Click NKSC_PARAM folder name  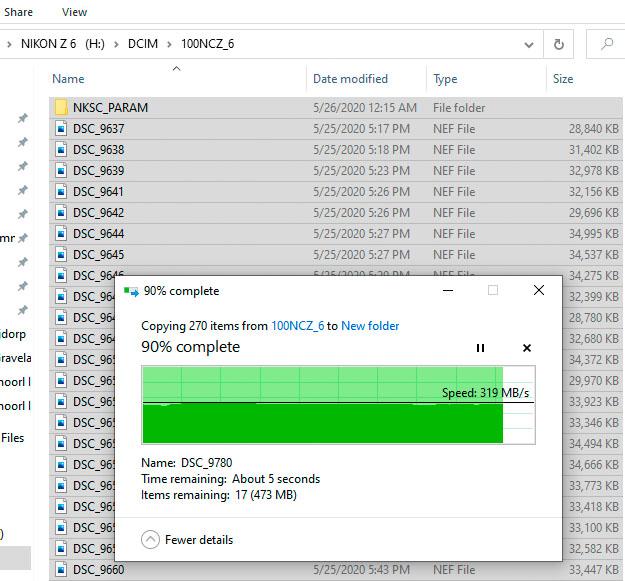pyautogui.click(x=110, y=107)
